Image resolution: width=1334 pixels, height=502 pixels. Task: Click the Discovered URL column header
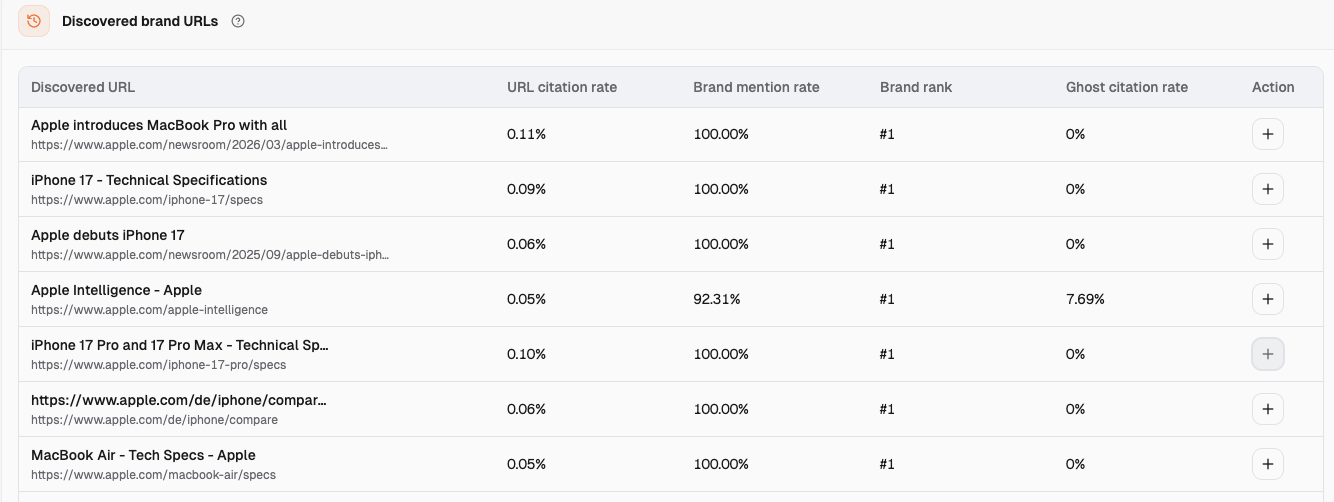(83, 87)
